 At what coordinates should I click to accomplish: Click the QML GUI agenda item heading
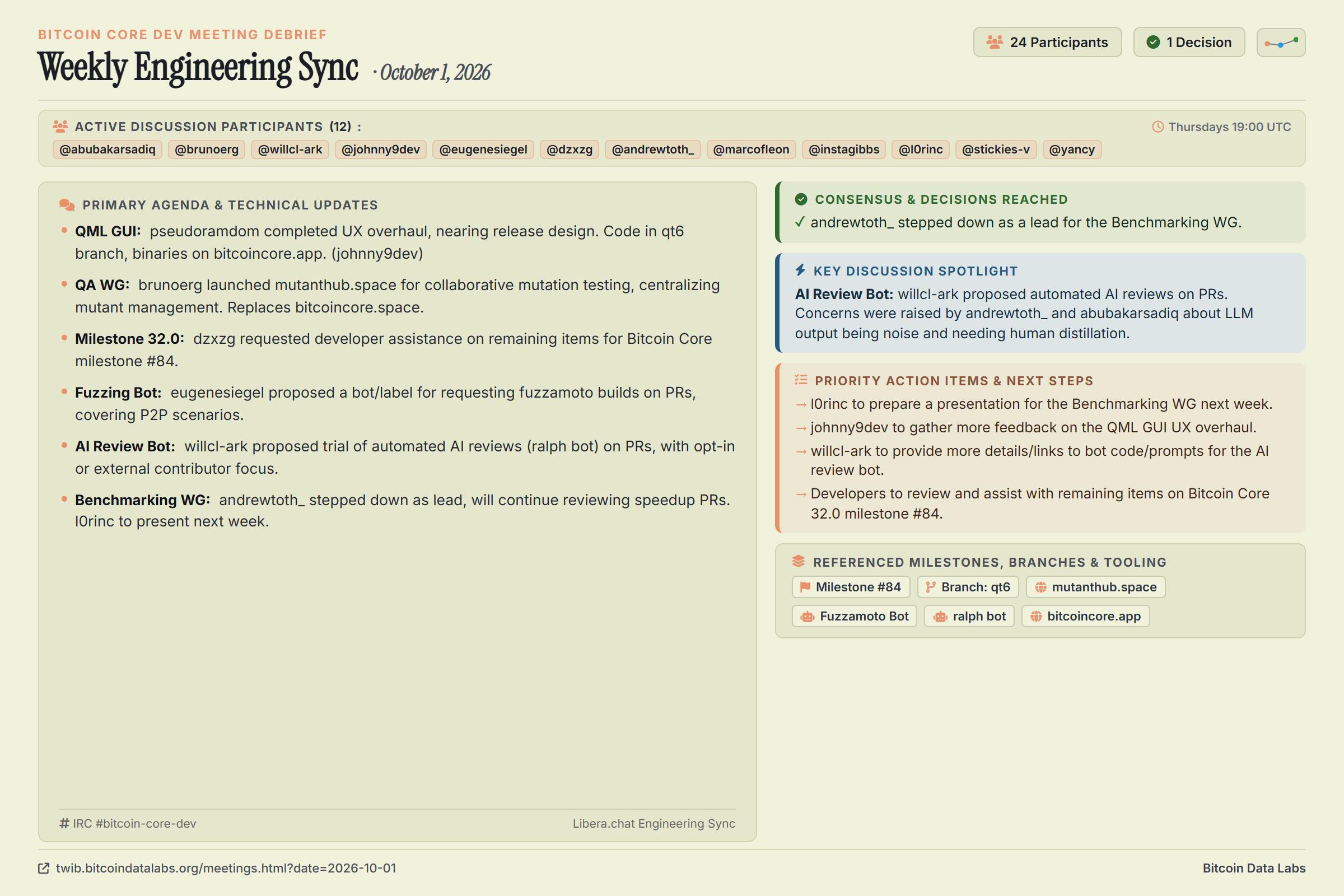tap(108, 231)
